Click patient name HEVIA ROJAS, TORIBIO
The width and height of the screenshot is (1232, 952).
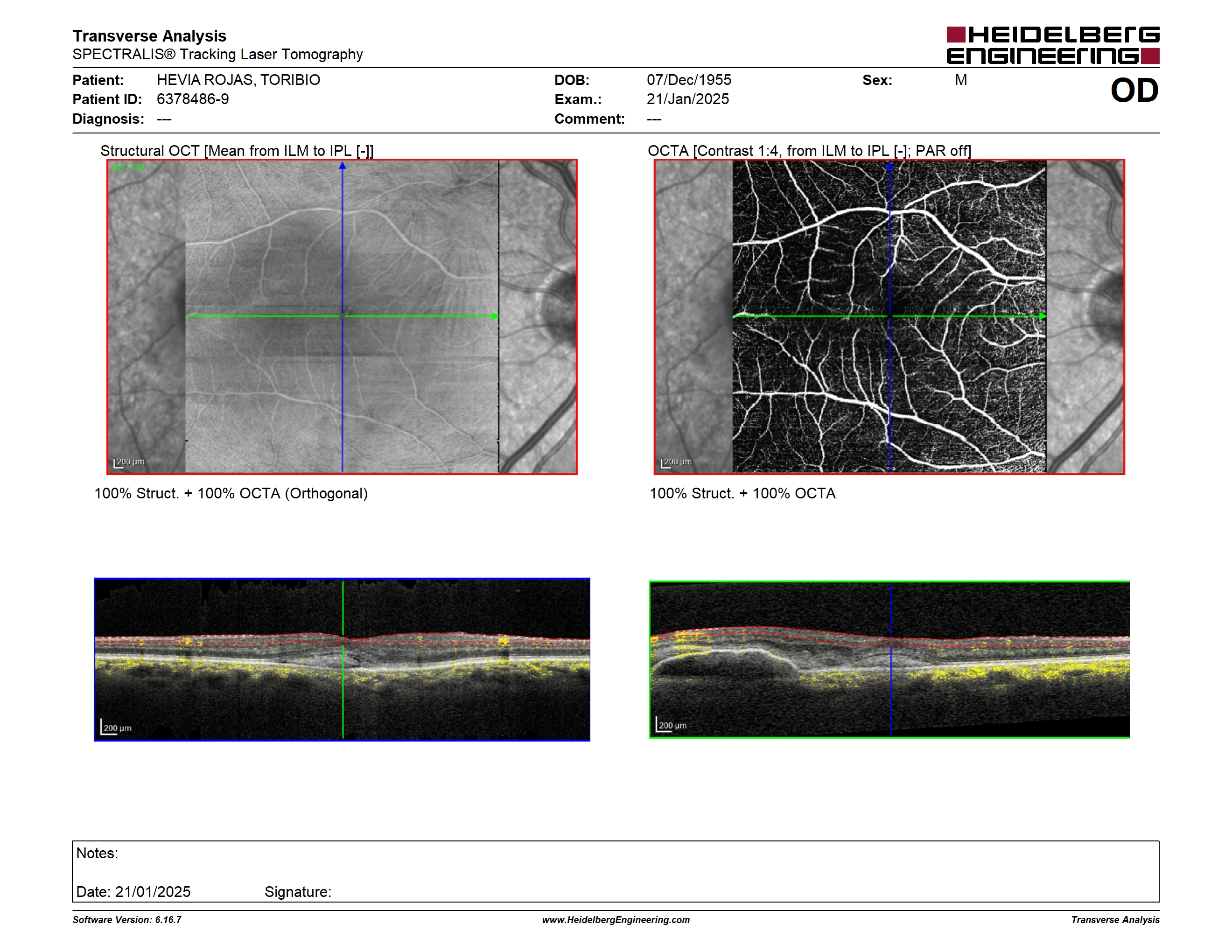(238, 80)
